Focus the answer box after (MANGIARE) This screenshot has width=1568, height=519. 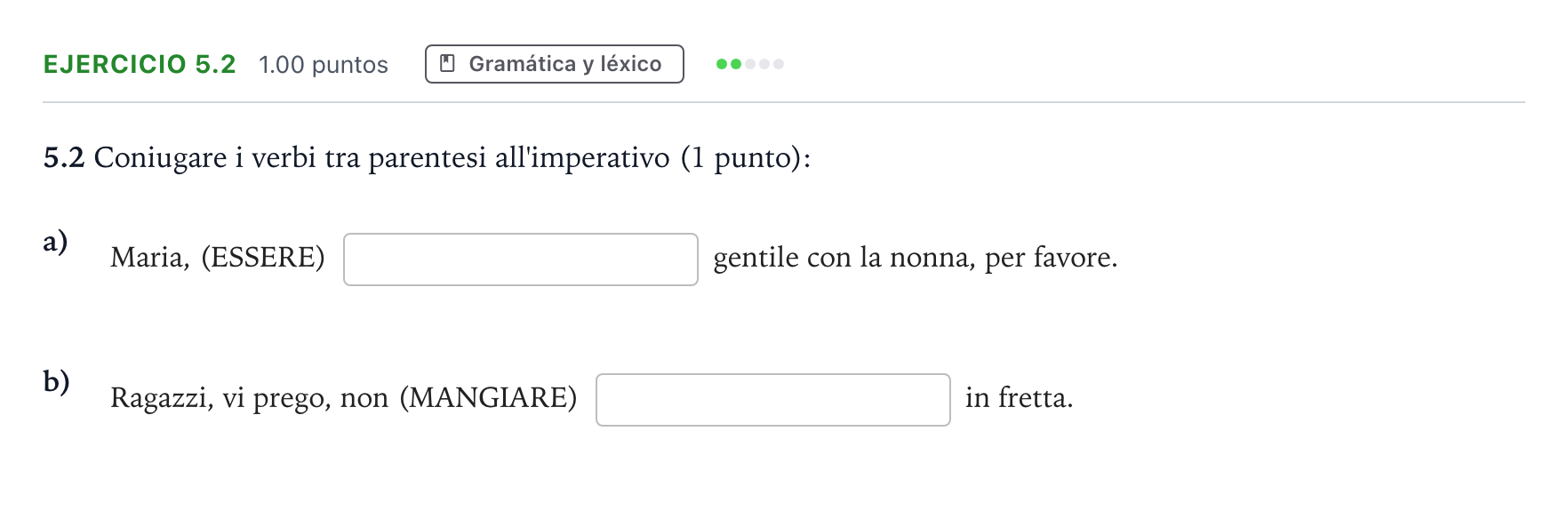pyautogui.click(x=773, y=400)
